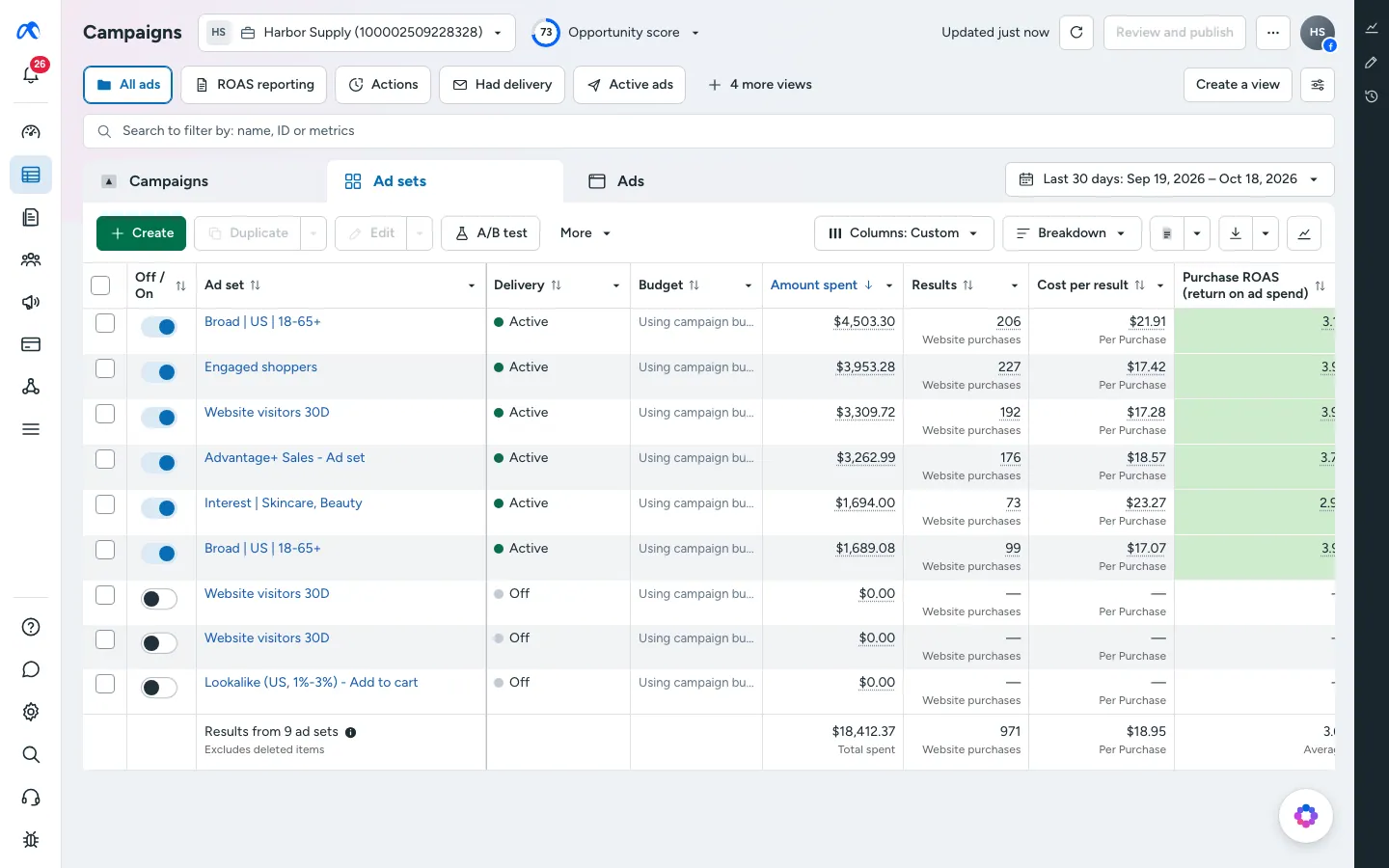Open the Settings gear icon in sidebar
The height and width of the screenshot is (868, 1389).
[31, 712]
